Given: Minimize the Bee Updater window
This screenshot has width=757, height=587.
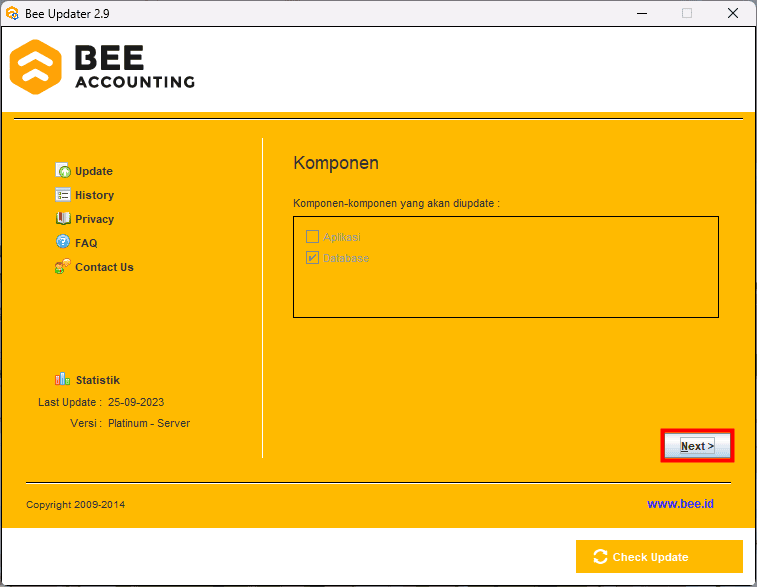Looking at the screenshot, I should 642,14.
